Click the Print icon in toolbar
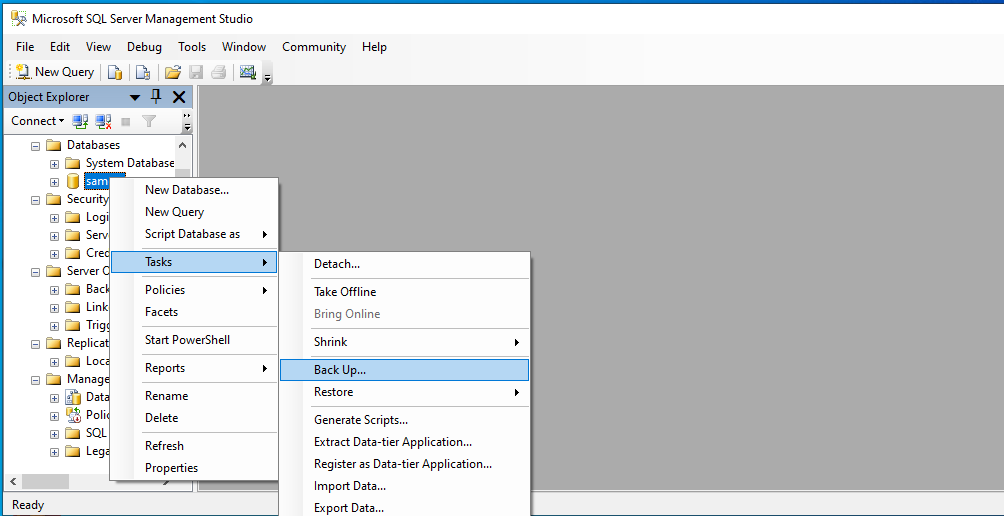The height and width of the screenshot is (516, 1004). pyautogui.click(x=218, y=72)
